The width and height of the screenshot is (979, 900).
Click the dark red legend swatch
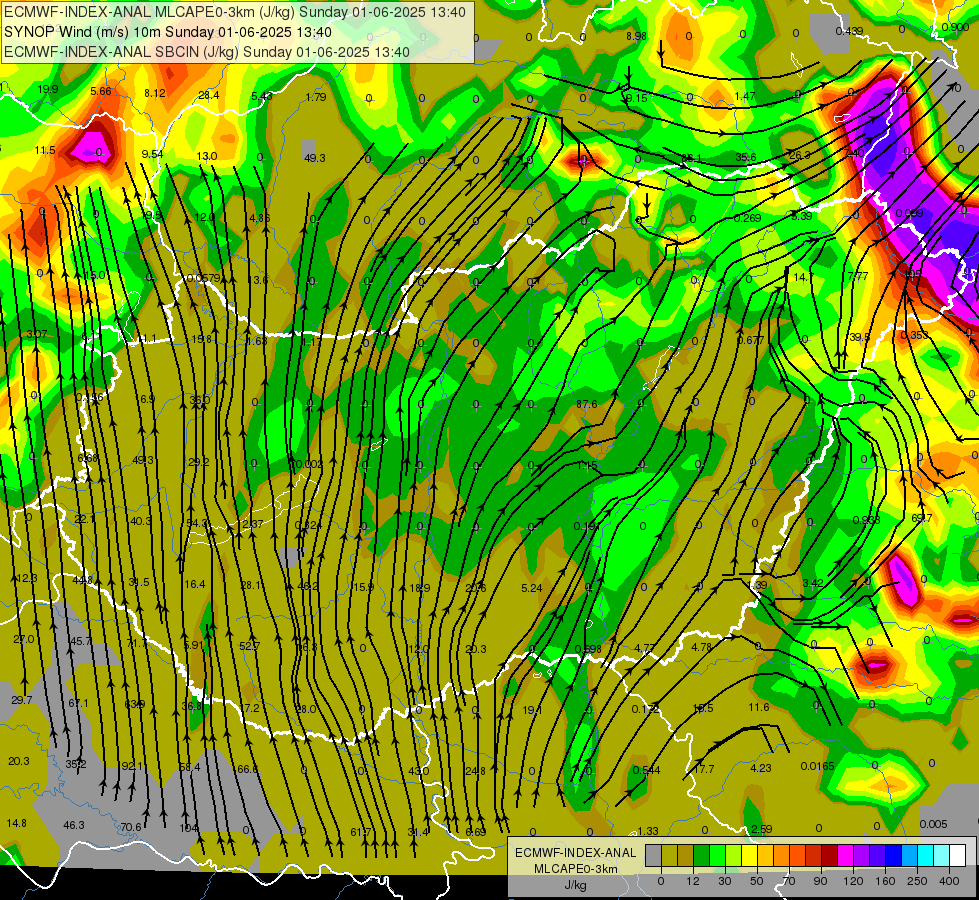829,856
